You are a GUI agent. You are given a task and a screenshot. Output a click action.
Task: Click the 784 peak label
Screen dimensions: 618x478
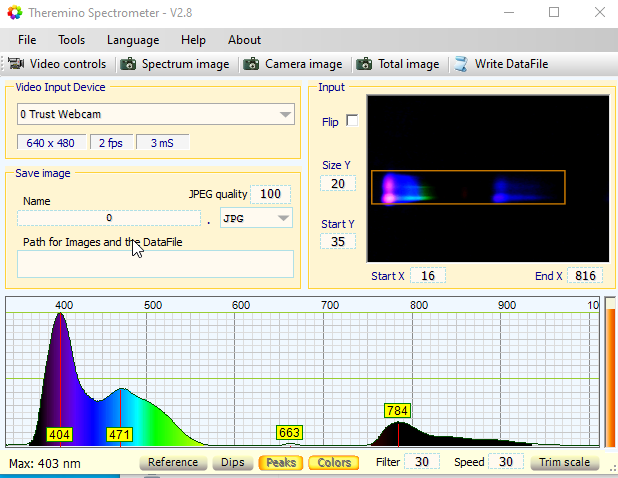[x=397, y=411]
